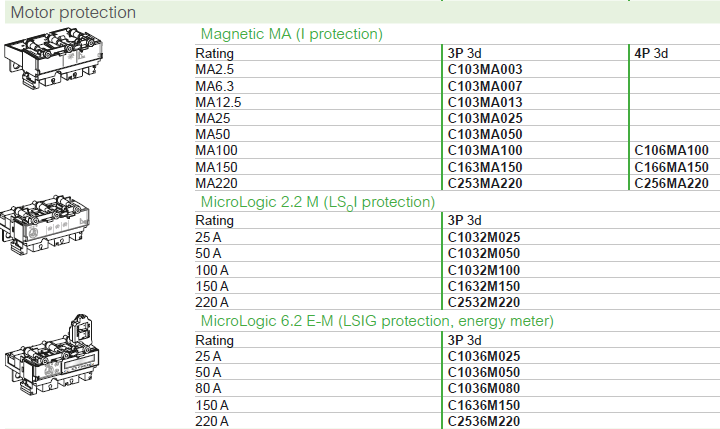Click part number C106MA100 in 4P column

coord(671,150)
